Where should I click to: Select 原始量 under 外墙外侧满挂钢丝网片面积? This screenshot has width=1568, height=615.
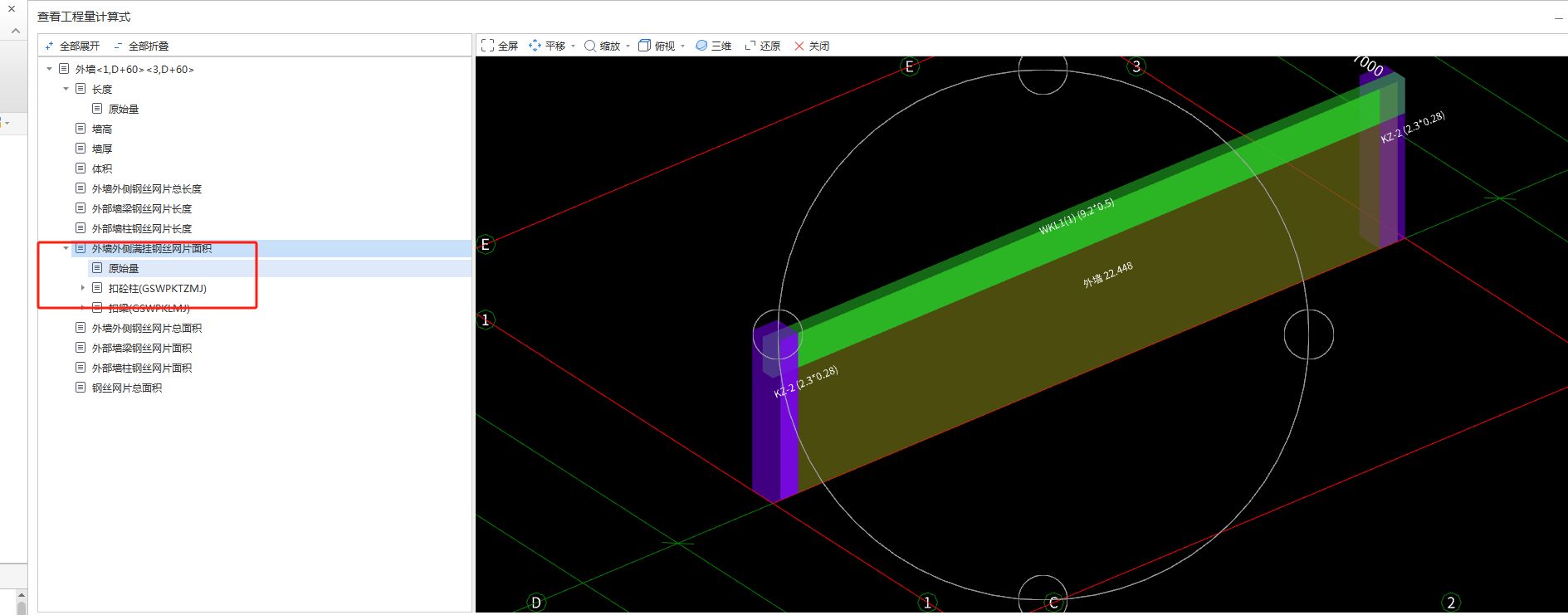[x=124, y=268]
